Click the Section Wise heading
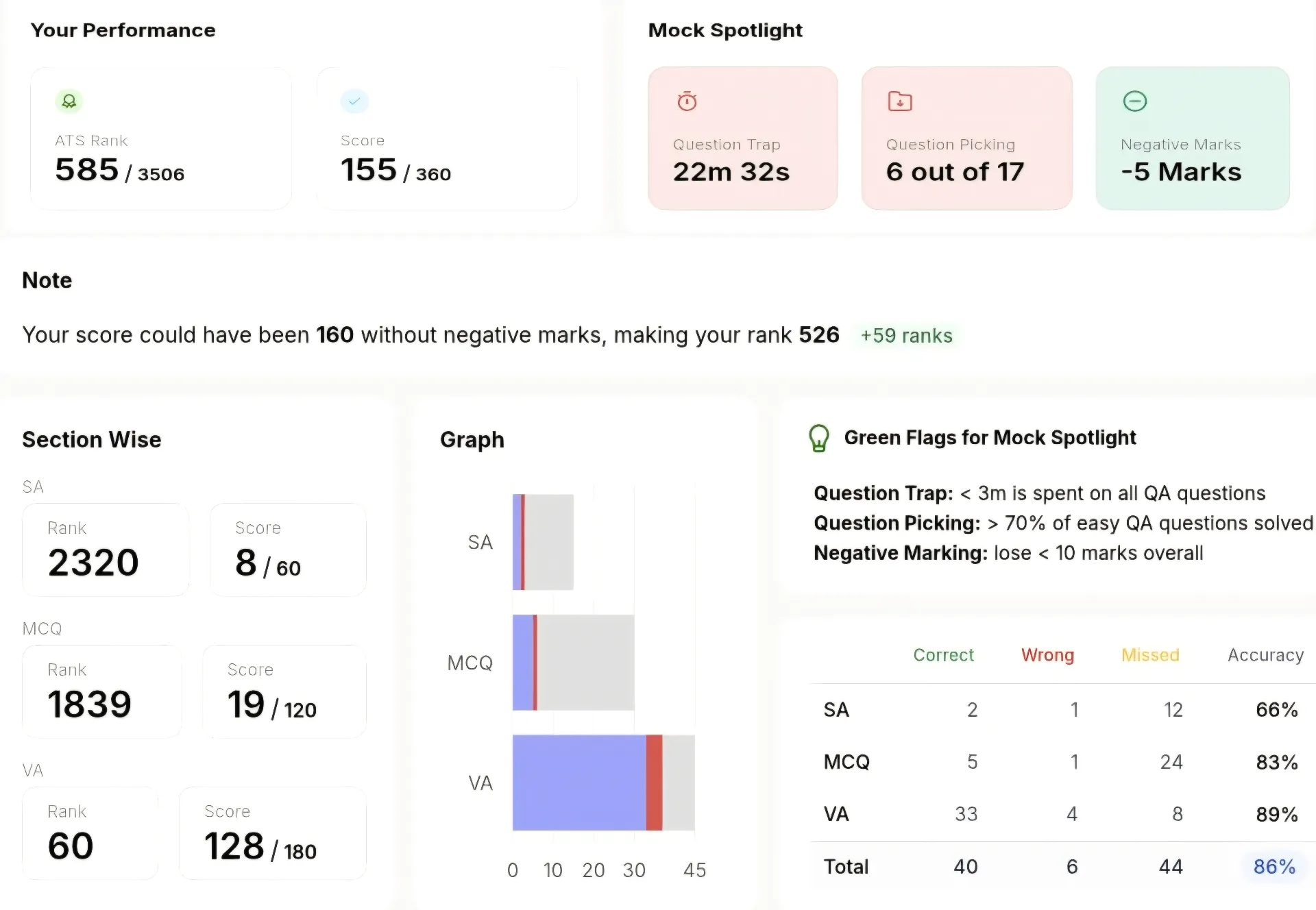Image resolution: width=1316 pixels, height=910 pixels. [92, 439]
